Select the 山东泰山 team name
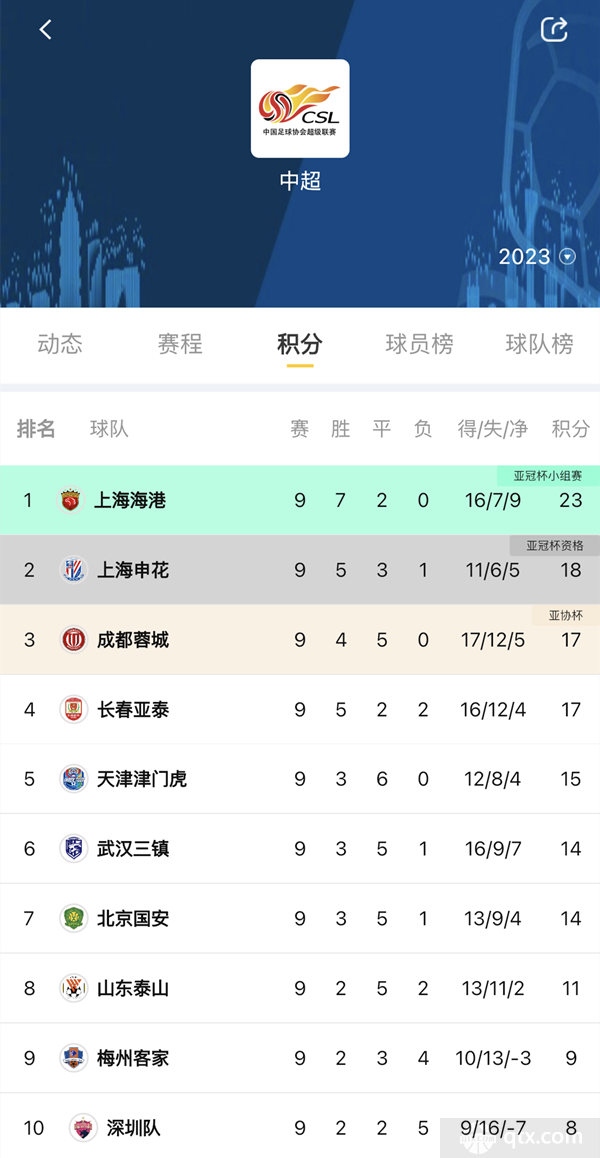 point(133,988)
